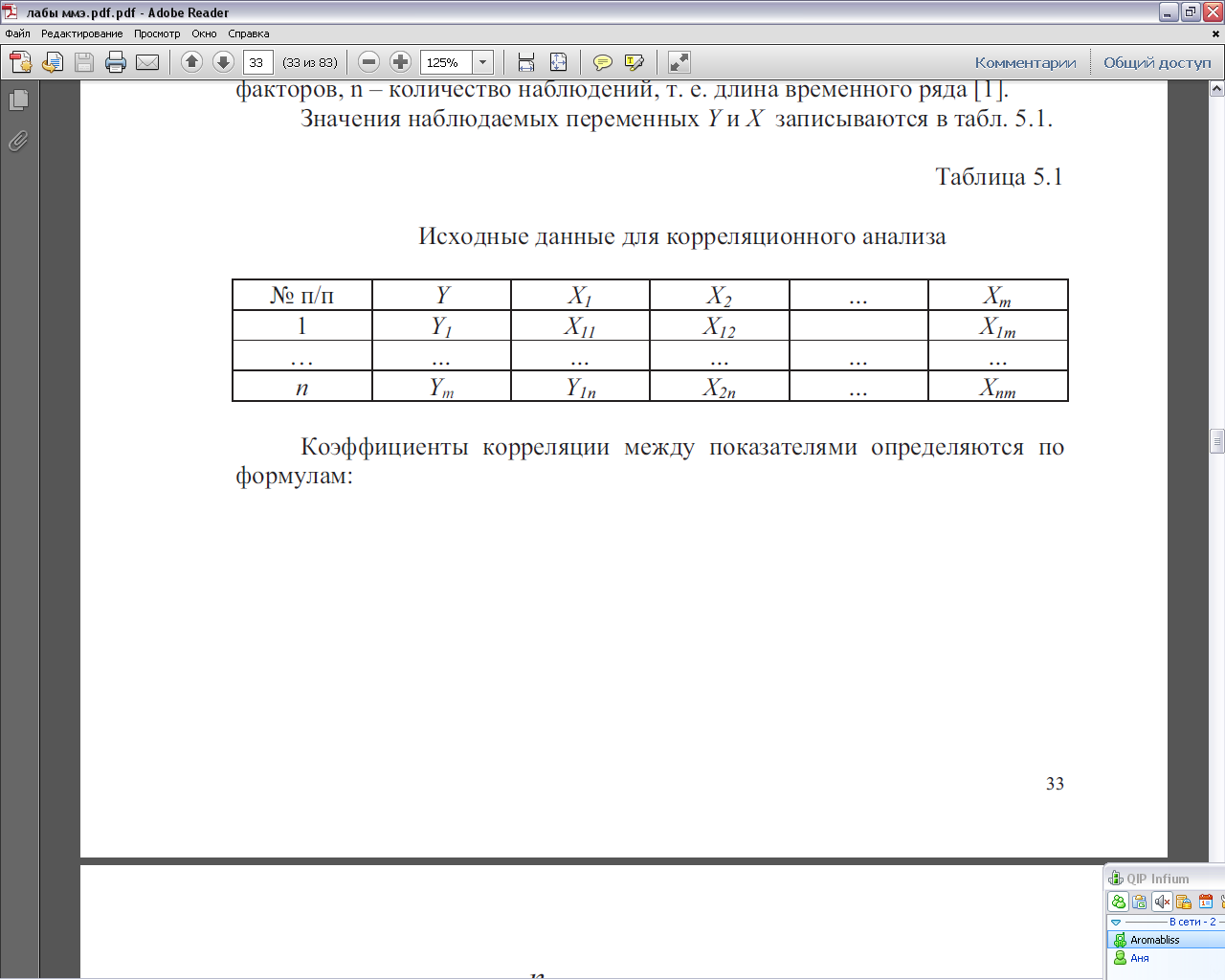Open the Adobe Reader title bar icon

pyautogui.click(x=11, y=12)
